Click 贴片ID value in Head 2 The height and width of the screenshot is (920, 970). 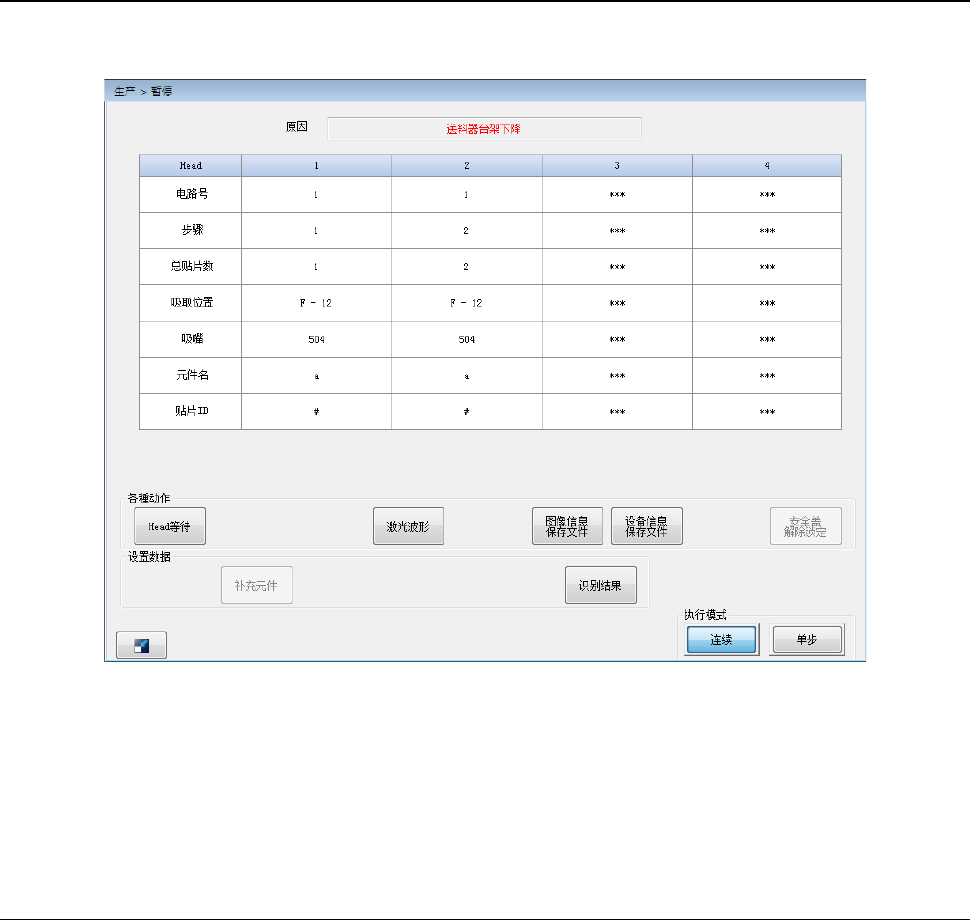466,411
